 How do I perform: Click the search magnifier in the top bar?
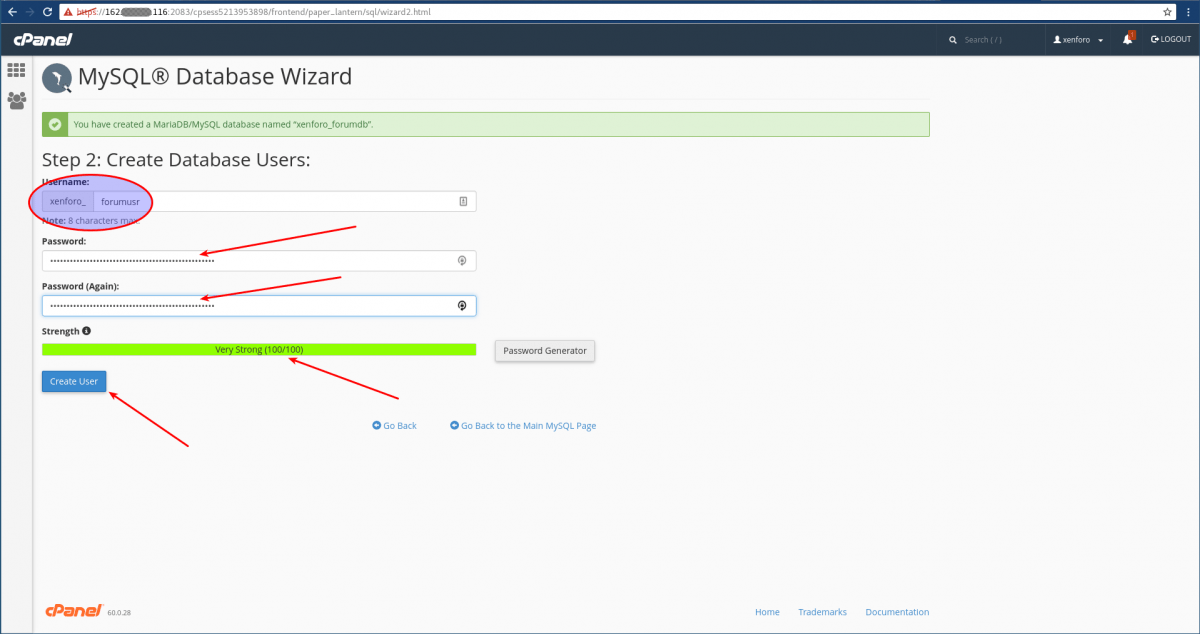click(952, 39)
